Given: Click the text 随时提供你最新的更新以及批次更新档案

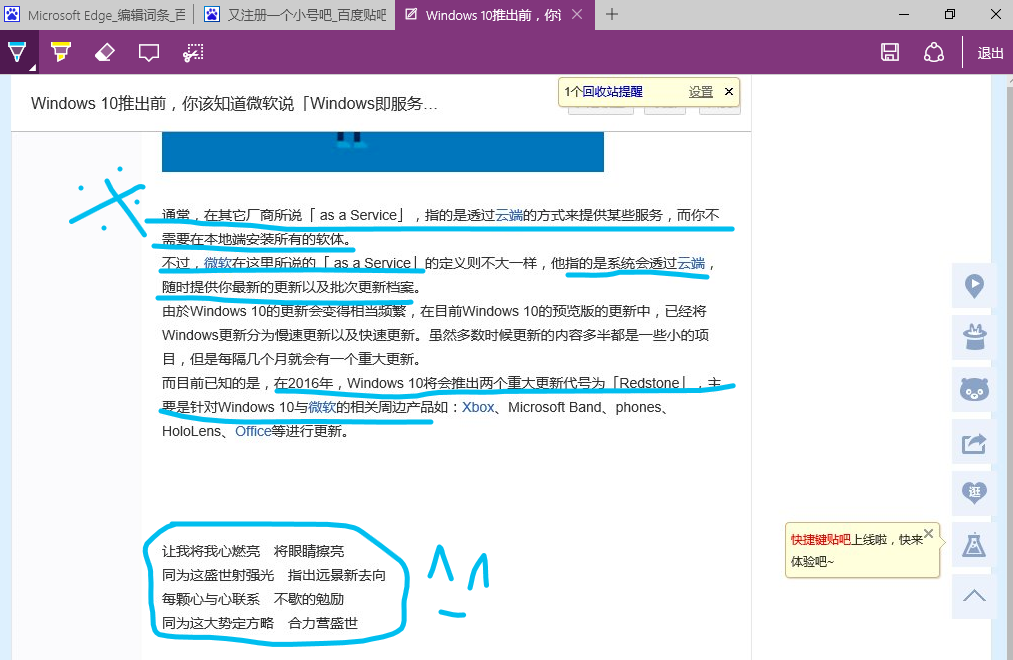Looking at the screenshot, I should [x=287, y=287].
